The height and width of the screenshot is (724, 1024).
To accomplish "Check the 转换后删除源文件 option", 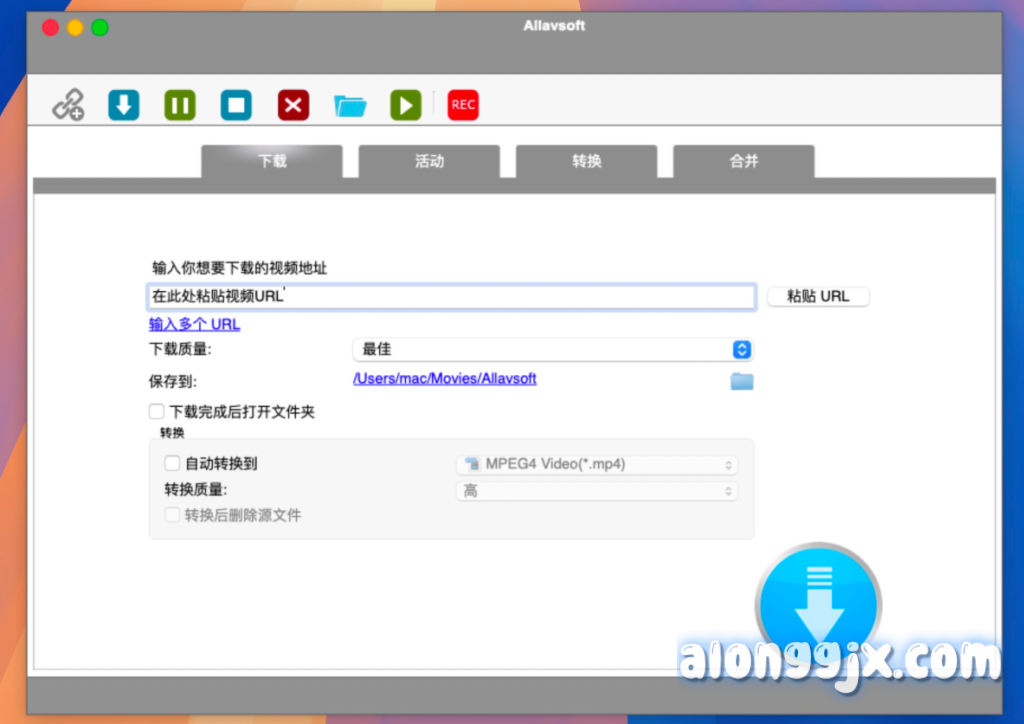I will point(173,515).
